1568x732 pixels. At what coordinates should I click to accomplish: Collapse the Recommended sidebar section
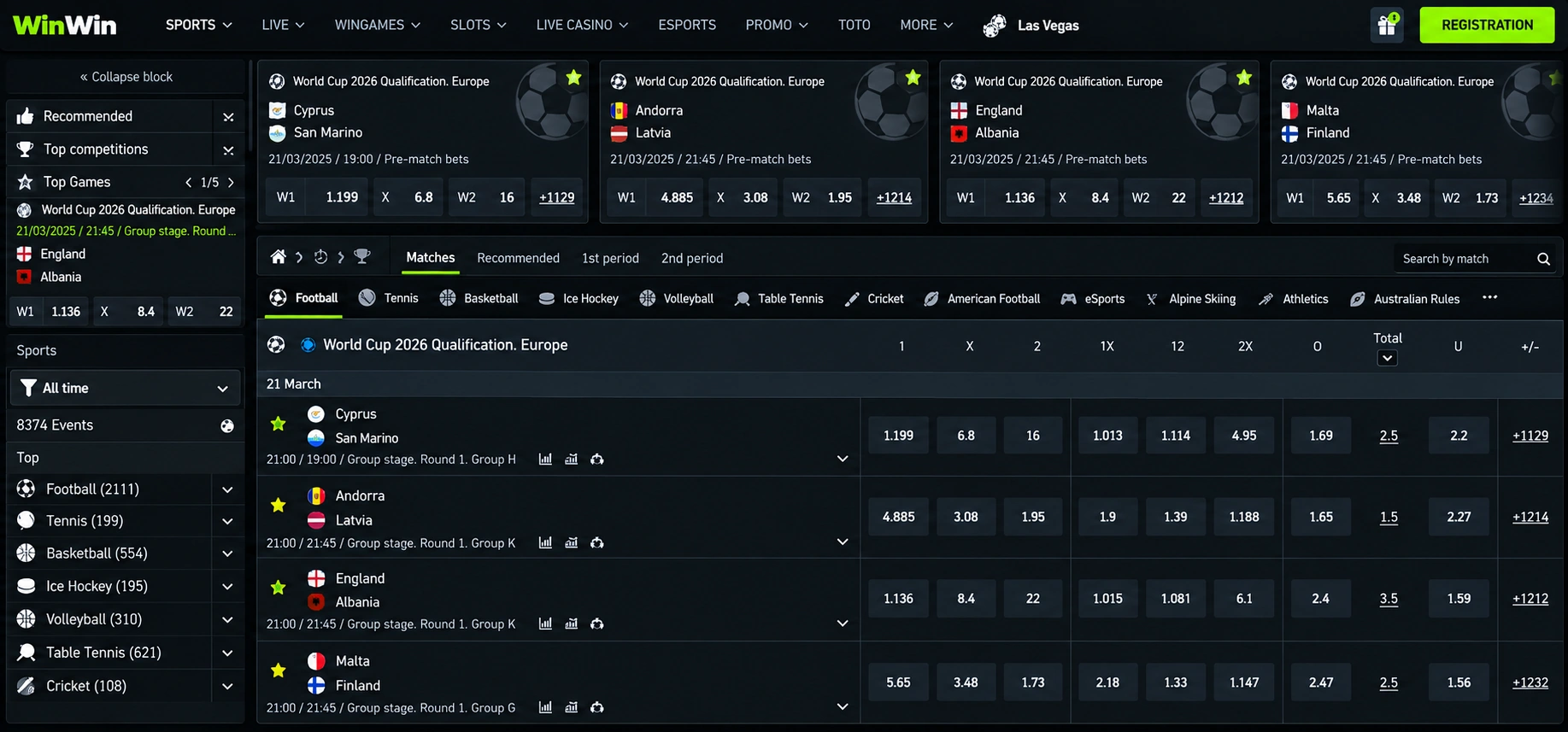pyautogui.click(x=228, y=117)
